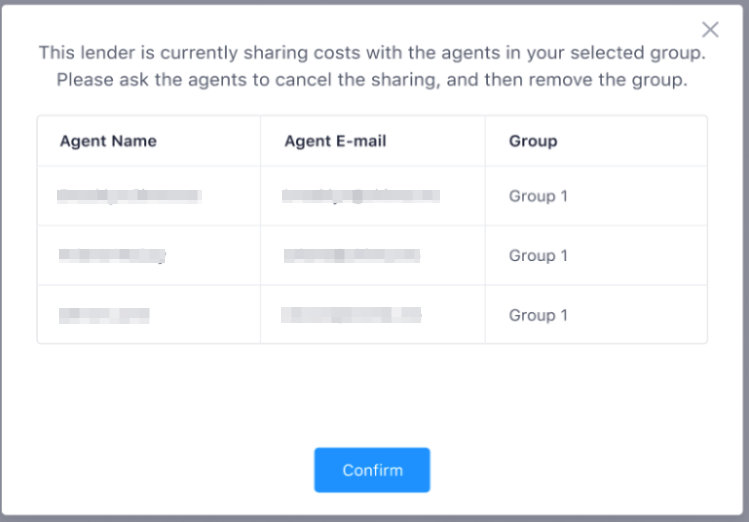Click the empty area below the agents table
749x522 pixels.
372,394
